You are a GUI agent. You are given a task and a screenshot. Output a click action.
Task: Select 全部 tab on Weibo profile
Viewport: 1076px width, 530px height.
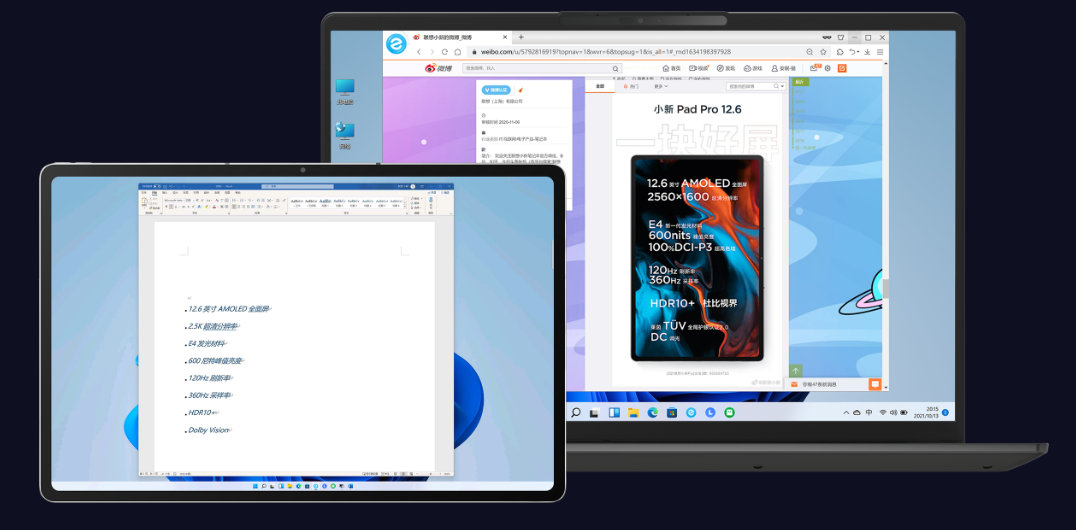tap(600, 87)
